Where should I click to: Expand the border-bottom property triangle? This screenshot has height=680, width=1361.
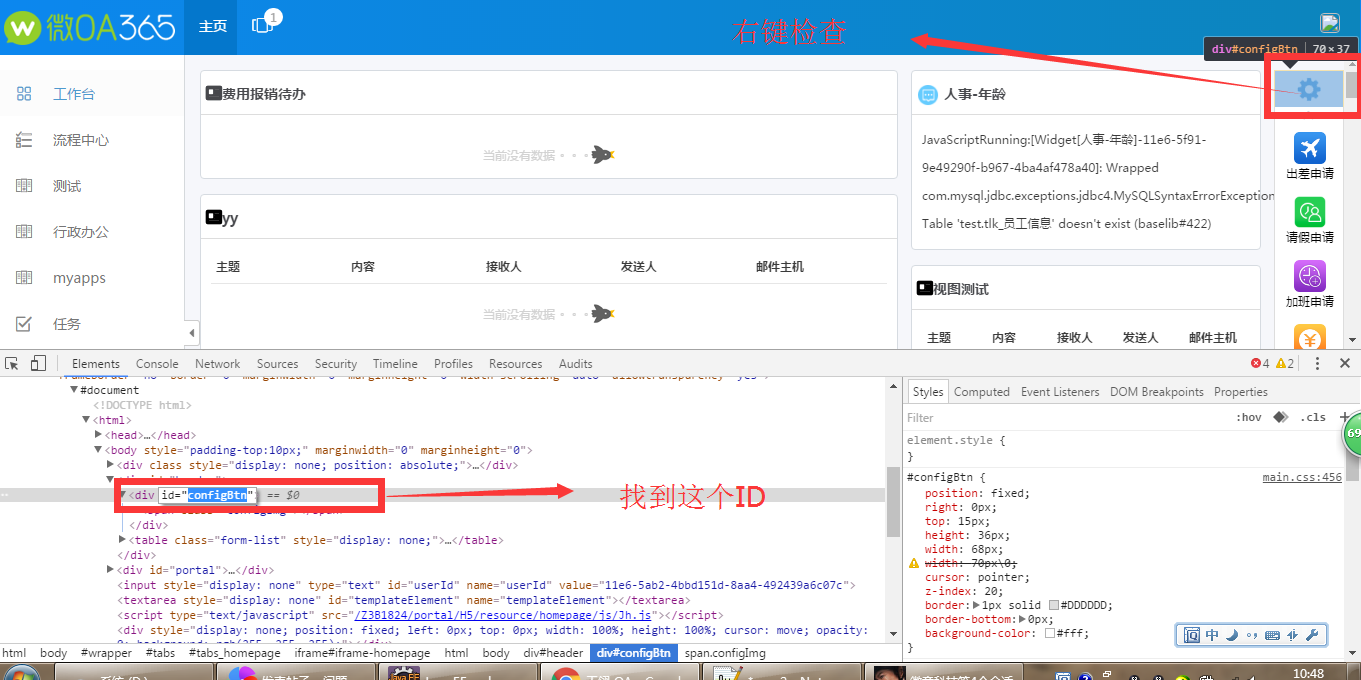tap(1022, 619)
